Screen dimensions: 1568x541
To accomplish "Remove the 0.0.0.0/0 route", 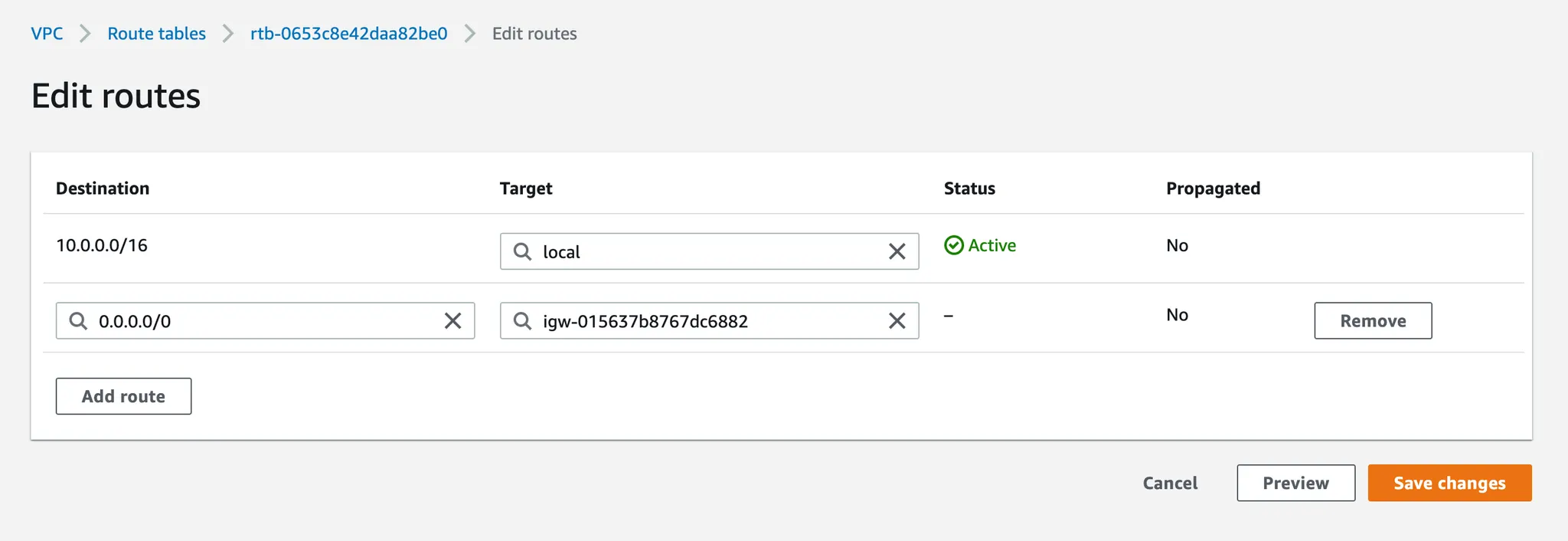I will pos(1372,321).
